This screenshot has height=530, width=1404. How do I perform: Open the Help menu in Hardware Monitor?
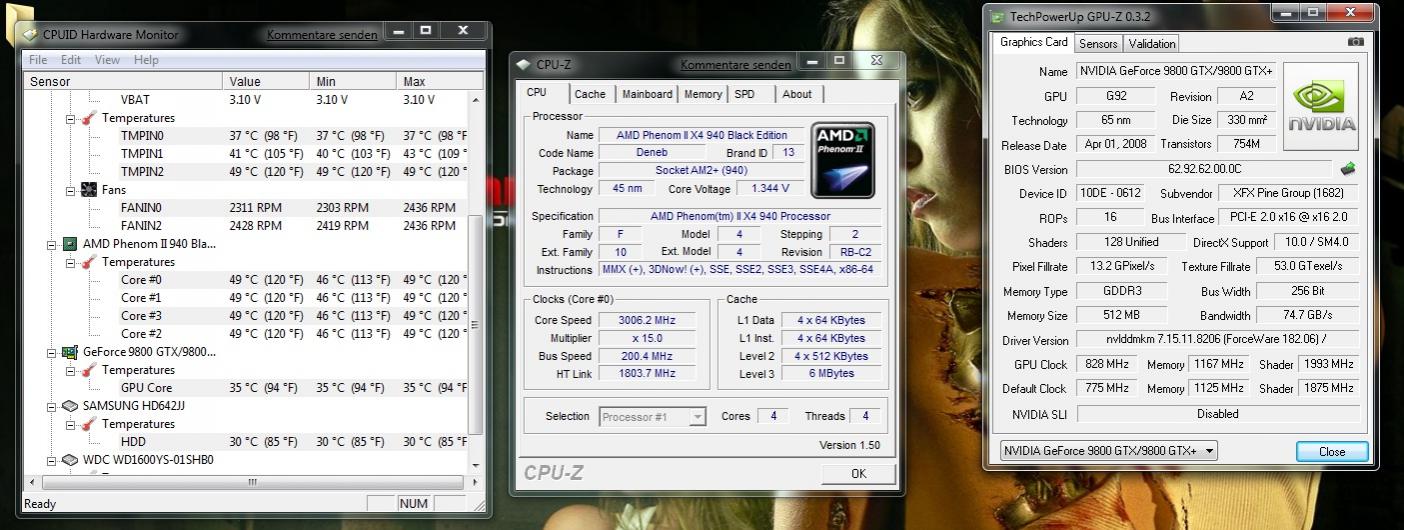click(x=146, y=60)
